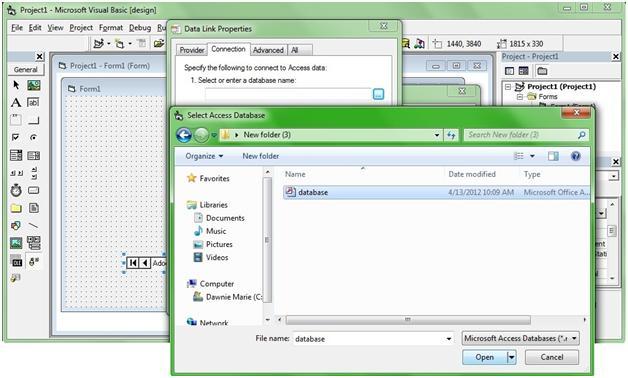This screenshot has width=628, height=378.
Task: Switch to the Provider tab
Action: 191,50
